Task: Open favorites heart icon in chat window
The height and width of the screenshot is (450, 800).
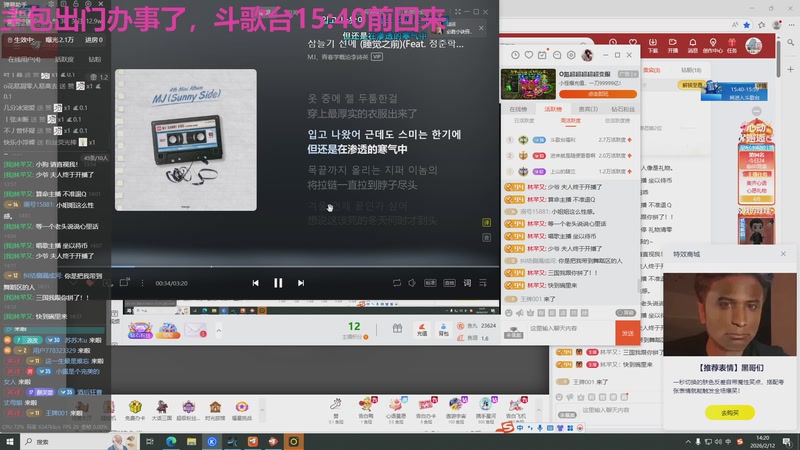Action: coord(529,55)
